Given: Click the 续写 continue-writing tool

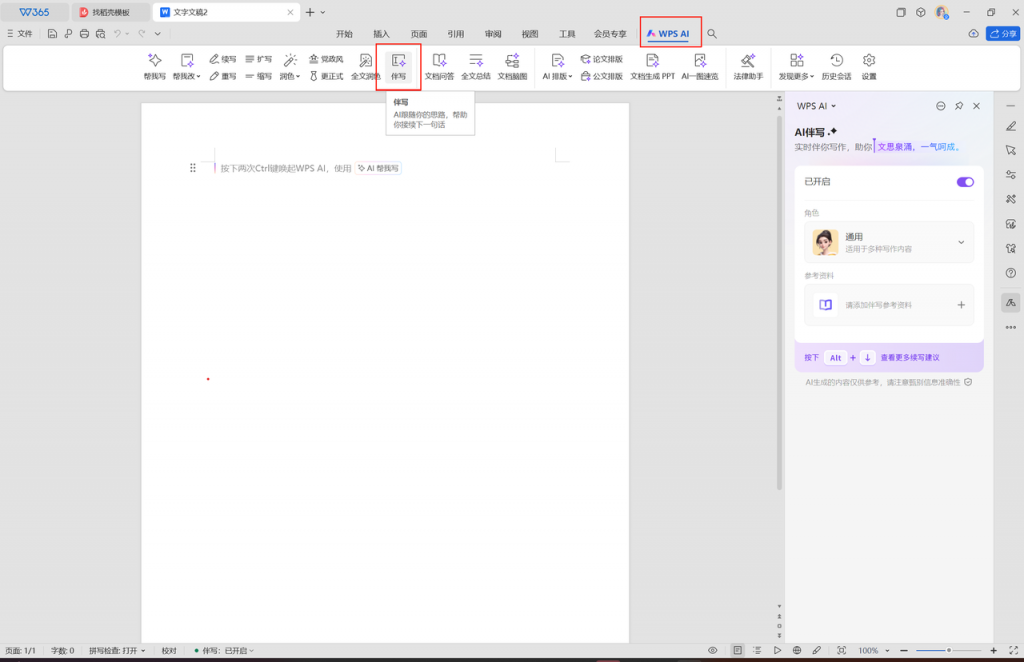Looking at the screenshot, I should tap(223, 59).
